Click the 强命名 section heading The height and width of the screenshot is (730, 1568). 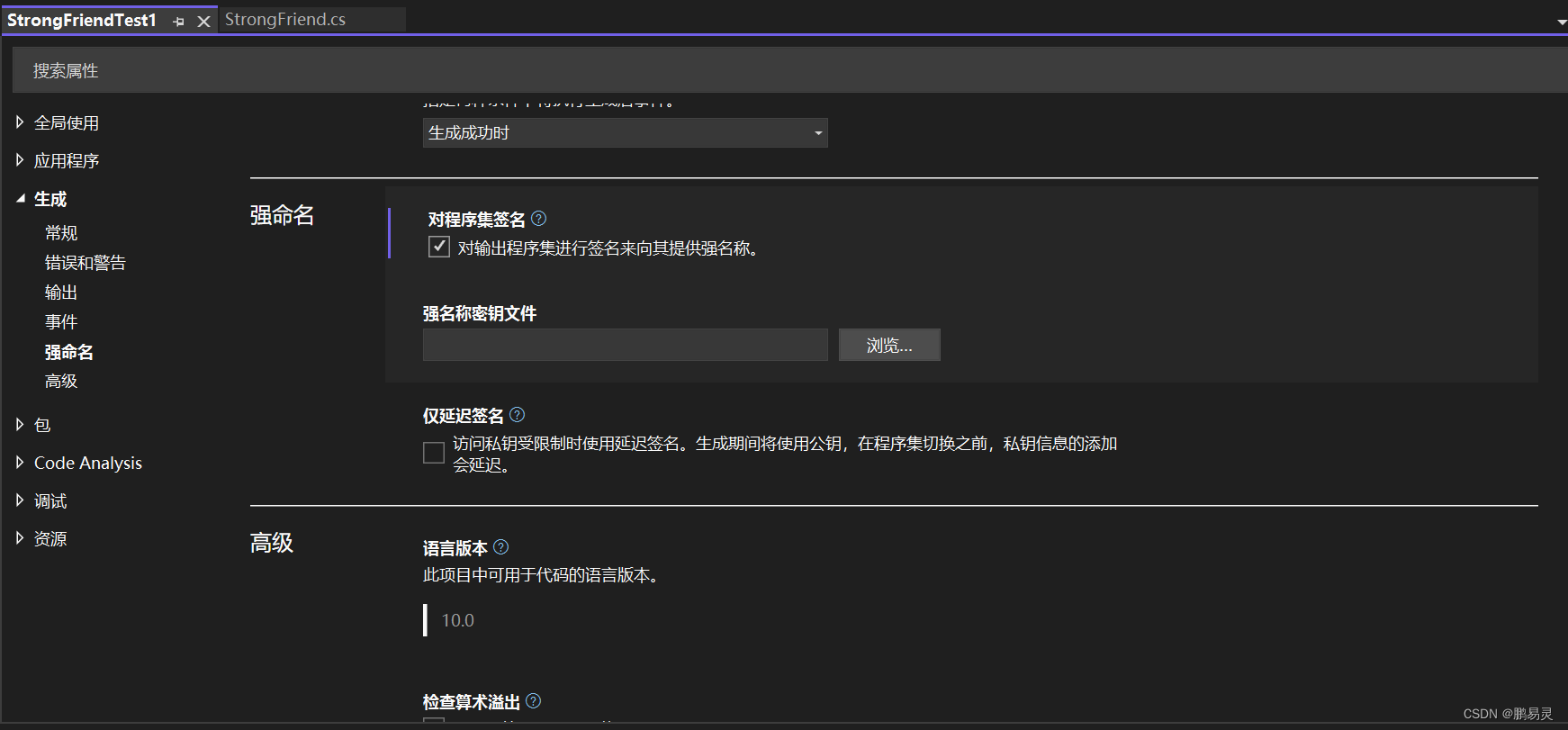coord(283,216)
